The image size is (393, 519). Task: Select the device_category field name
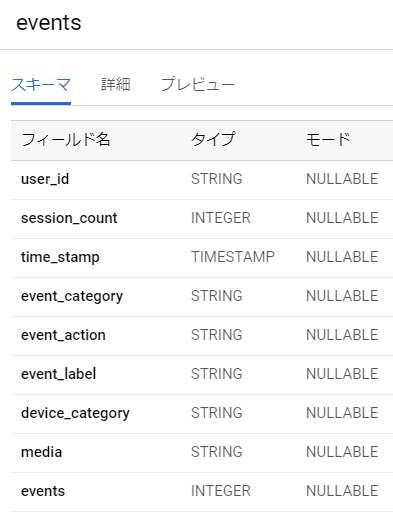[75, 413]
